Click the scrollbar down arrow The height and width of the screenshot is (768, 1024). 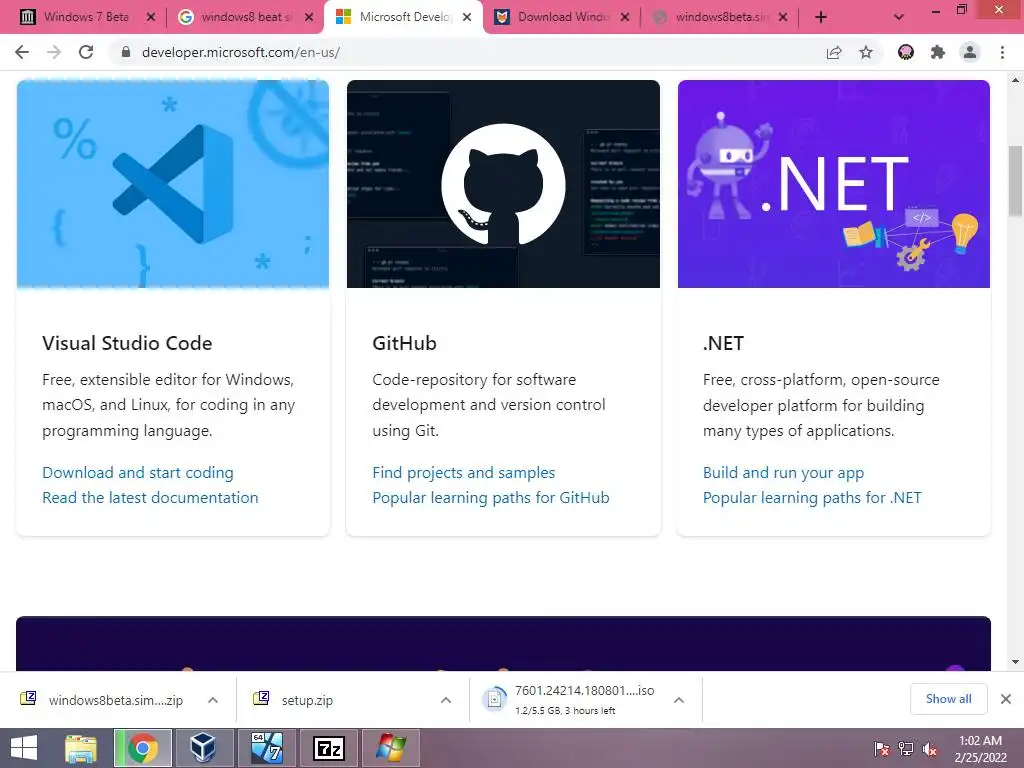1016,662
